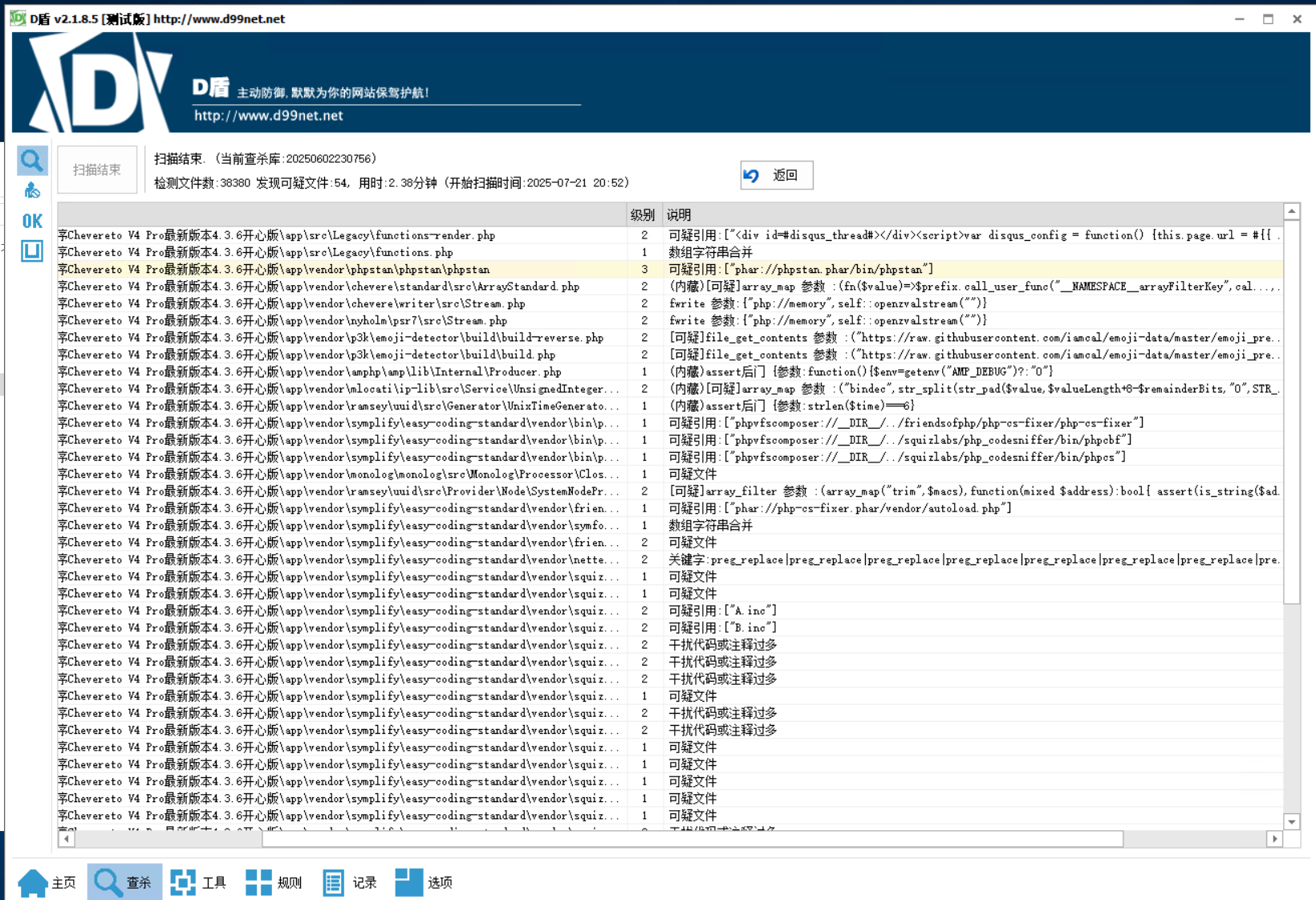Image resolution: width=1316 pixels, height=900 pixels.
Task: Click the horizontal scrollbar left arrow
Action: click(x=67, y=839)
